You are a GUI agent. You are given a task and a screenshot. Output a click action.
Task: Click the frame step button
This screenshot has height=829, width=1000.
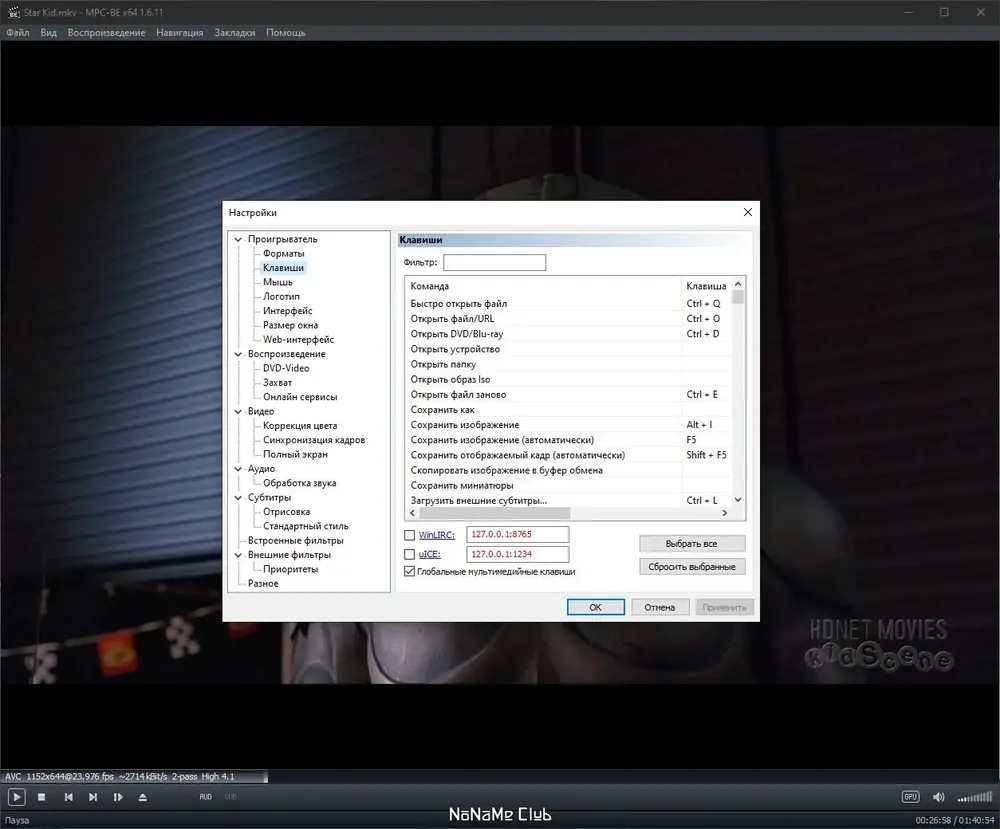(118, 796)
